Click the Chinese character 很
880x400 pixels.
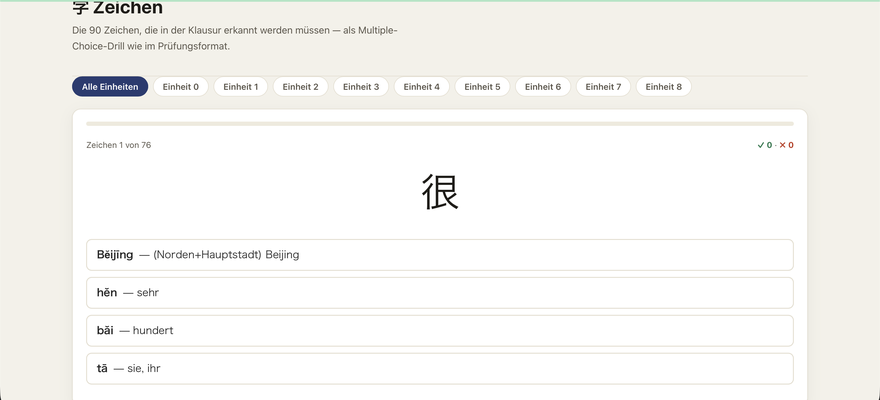point(440,192)
